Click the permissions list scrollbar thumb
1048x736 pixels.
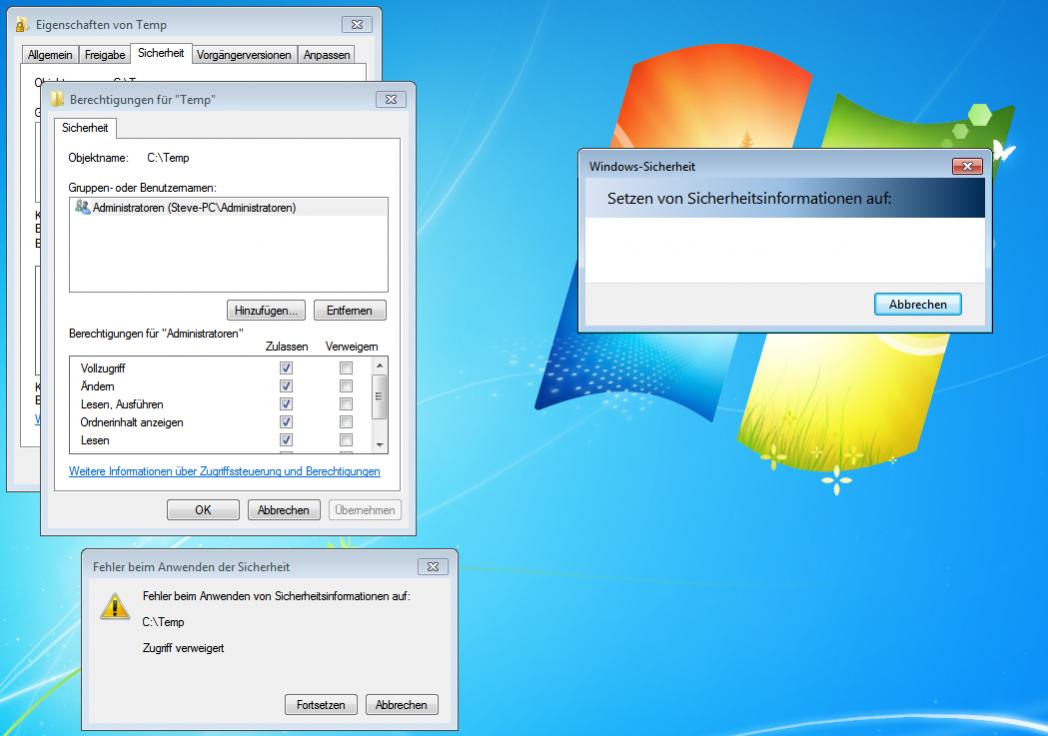tap(380, 396)
